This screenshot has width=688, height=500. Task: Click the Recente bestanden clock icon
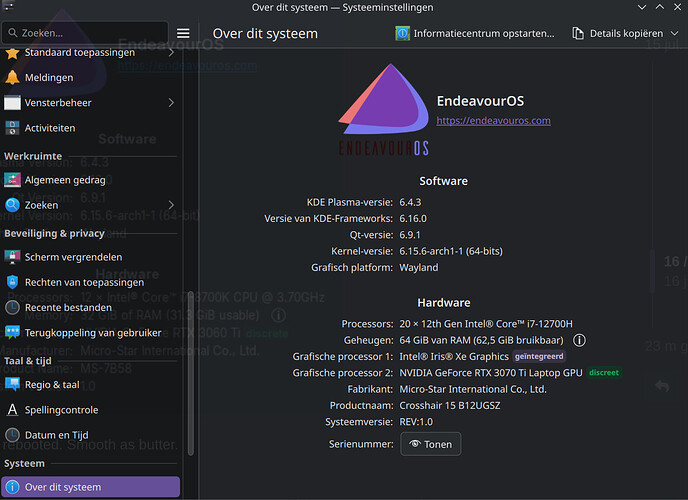(12, 307)
